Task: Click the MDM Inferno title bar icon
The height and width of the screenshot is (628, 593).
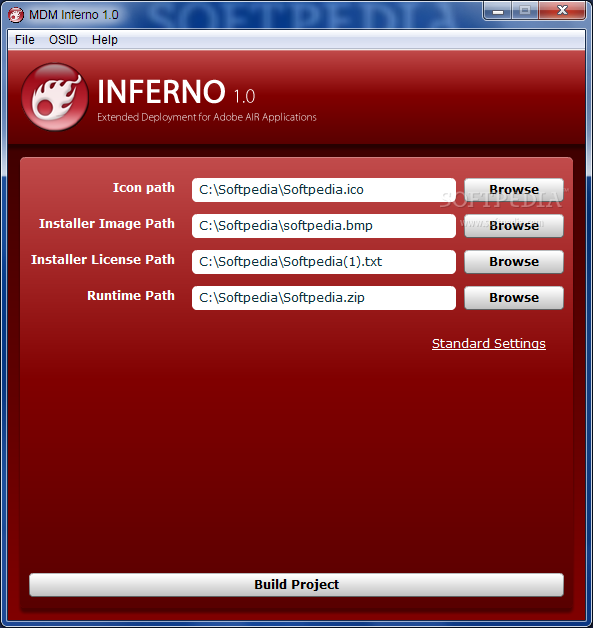Action: pyautogui.click(x=16, y=15)
